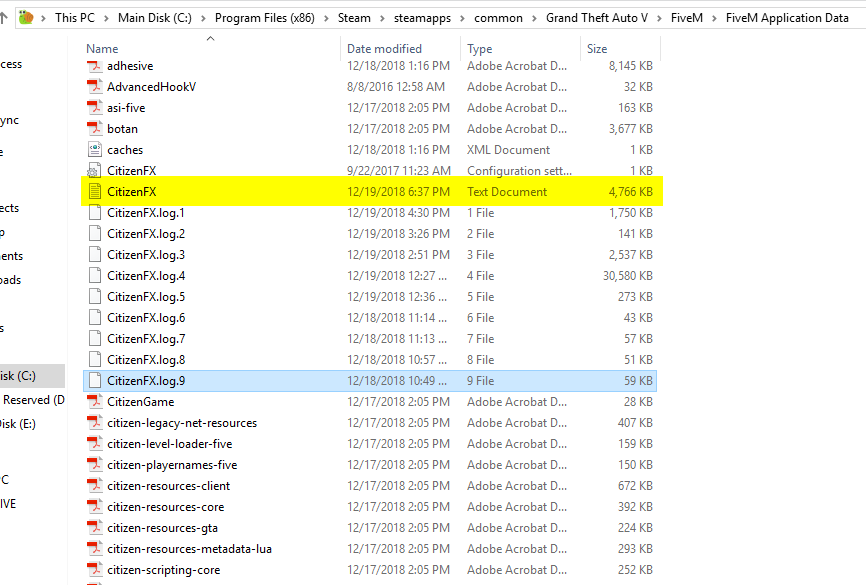Click the icon for citizen-level-loader-five

[x=95, y=444]
